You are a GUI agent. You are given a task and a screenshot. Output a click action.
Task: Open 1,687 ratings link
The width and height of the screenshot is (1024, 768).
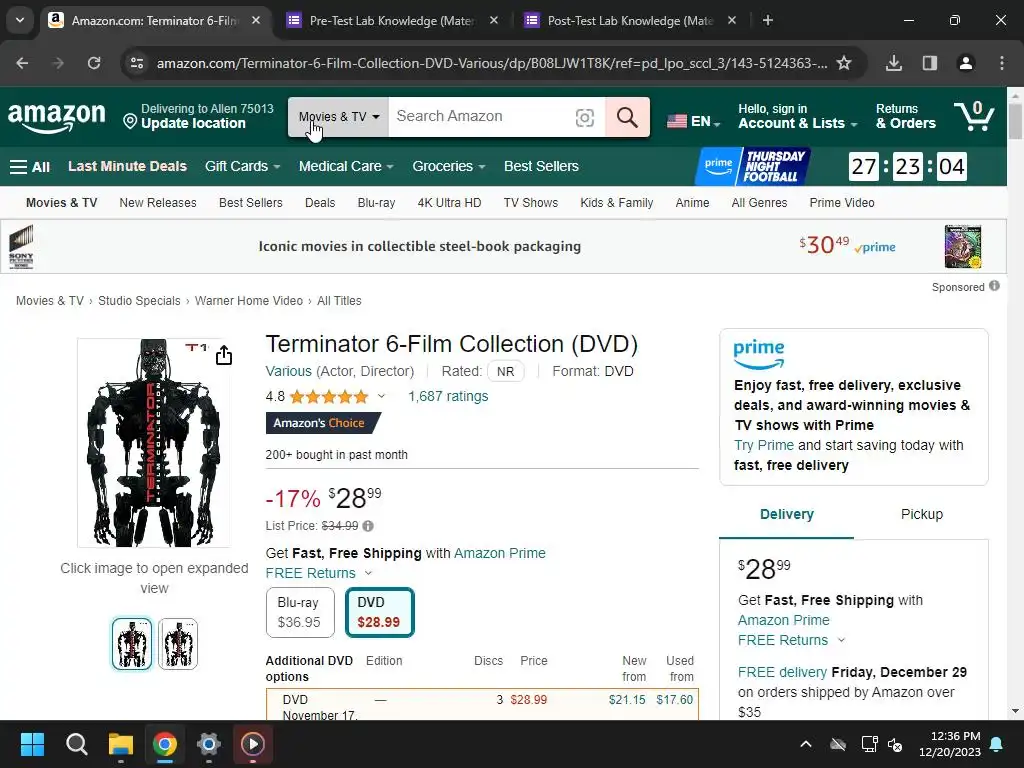[448, 396]
